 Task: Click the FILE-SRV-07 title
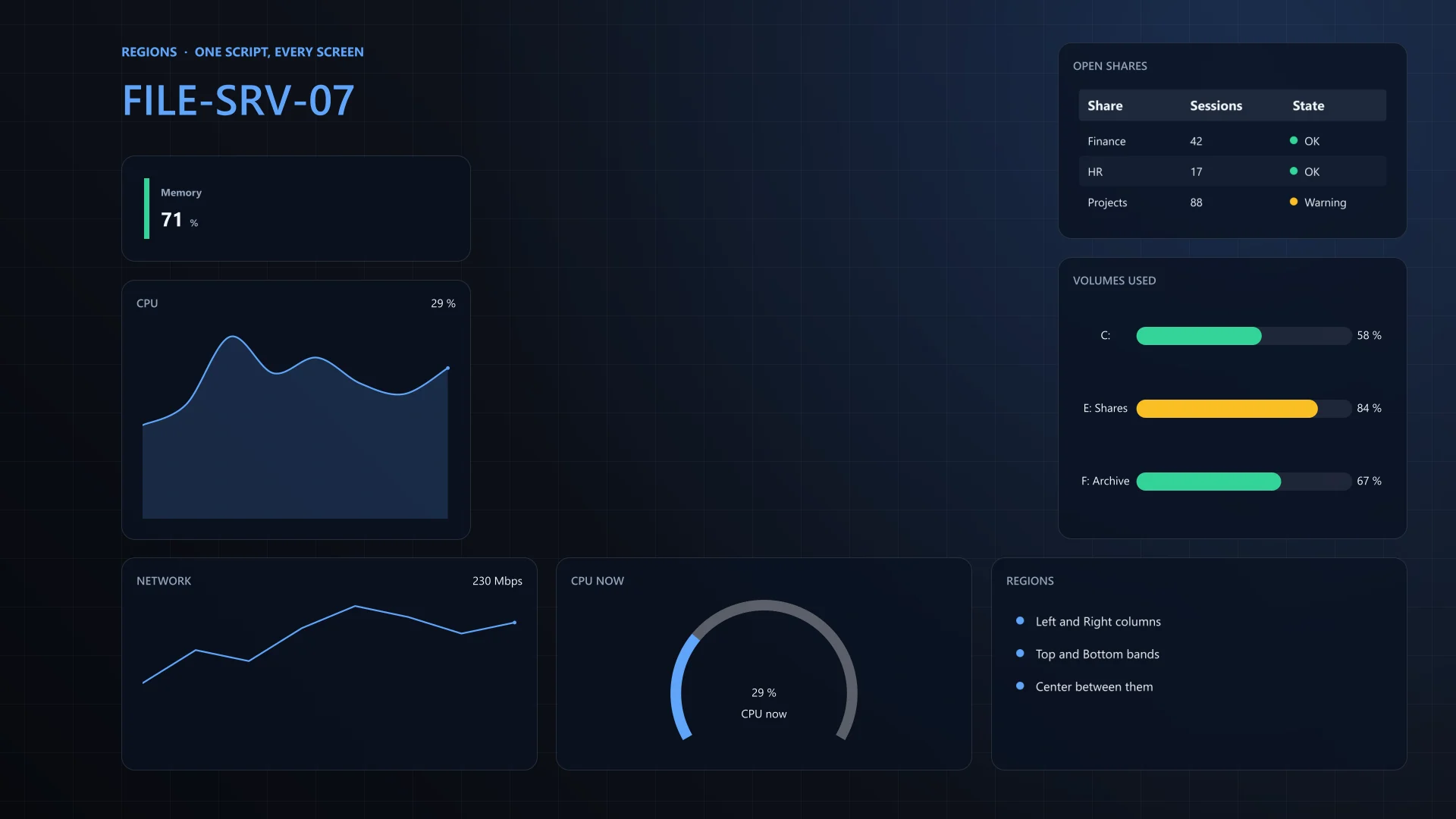click(x=238, y=100)
